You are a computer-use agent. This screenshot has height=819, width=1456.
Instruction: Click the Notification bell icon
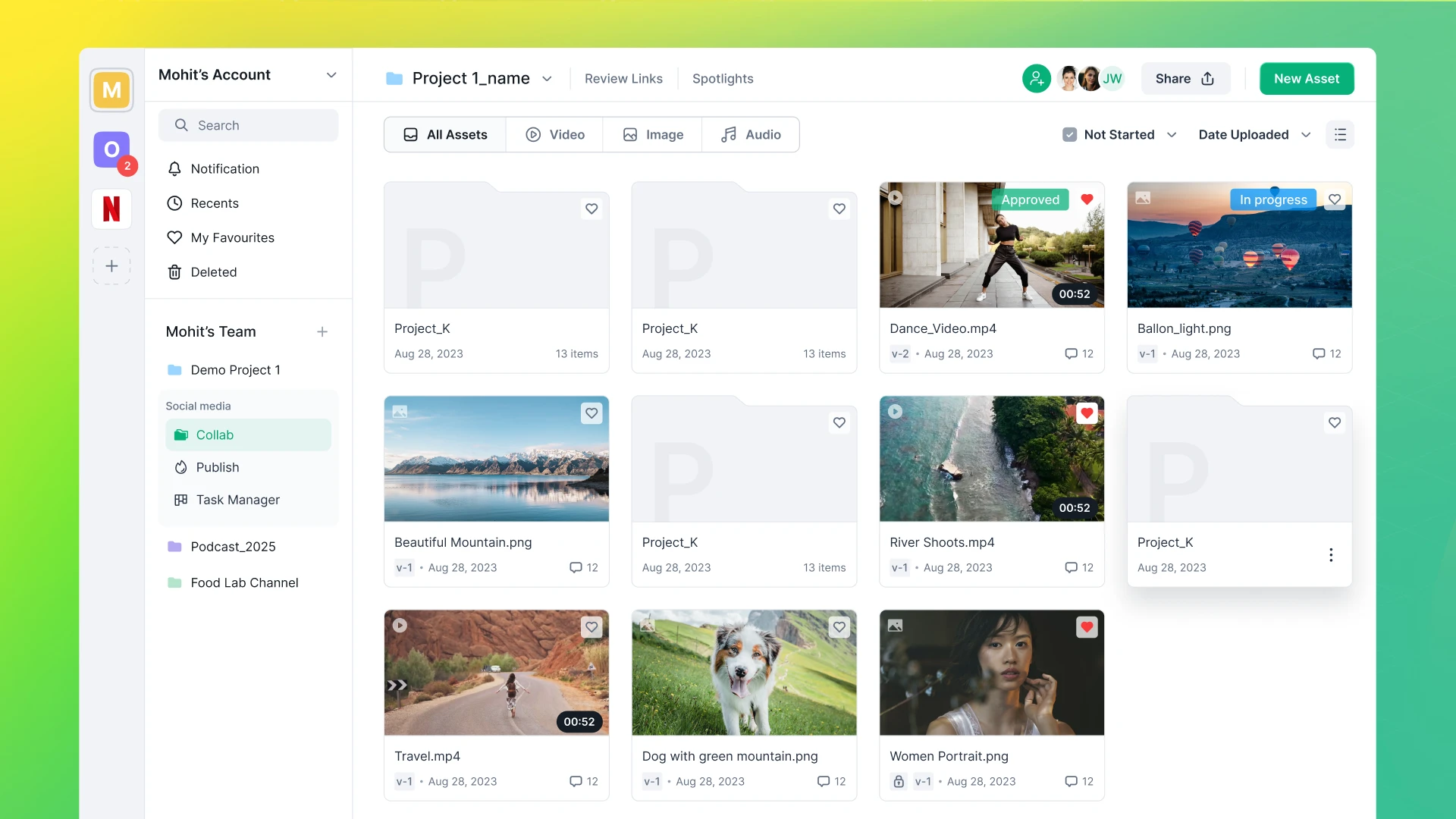(x=174, y=169)
